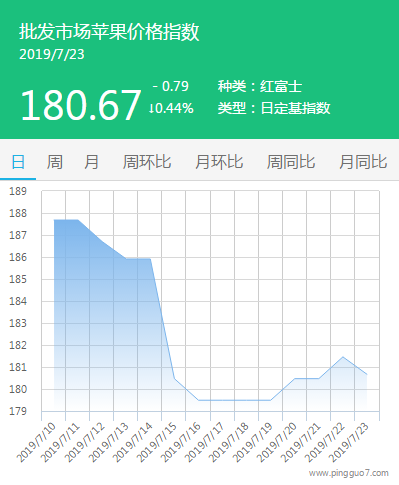Click the y-axis label 189
The width and height of the screenshot is (399, 485).
[18, 191]
